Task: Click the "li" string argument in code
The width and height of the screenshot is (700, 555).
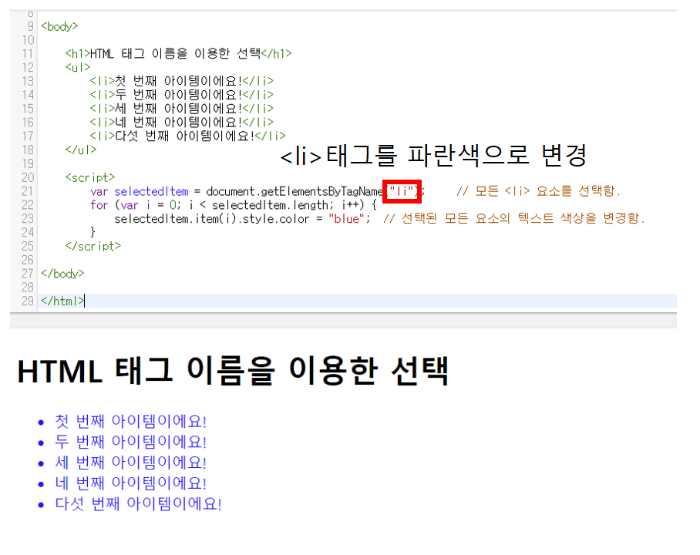Action: 401,192
